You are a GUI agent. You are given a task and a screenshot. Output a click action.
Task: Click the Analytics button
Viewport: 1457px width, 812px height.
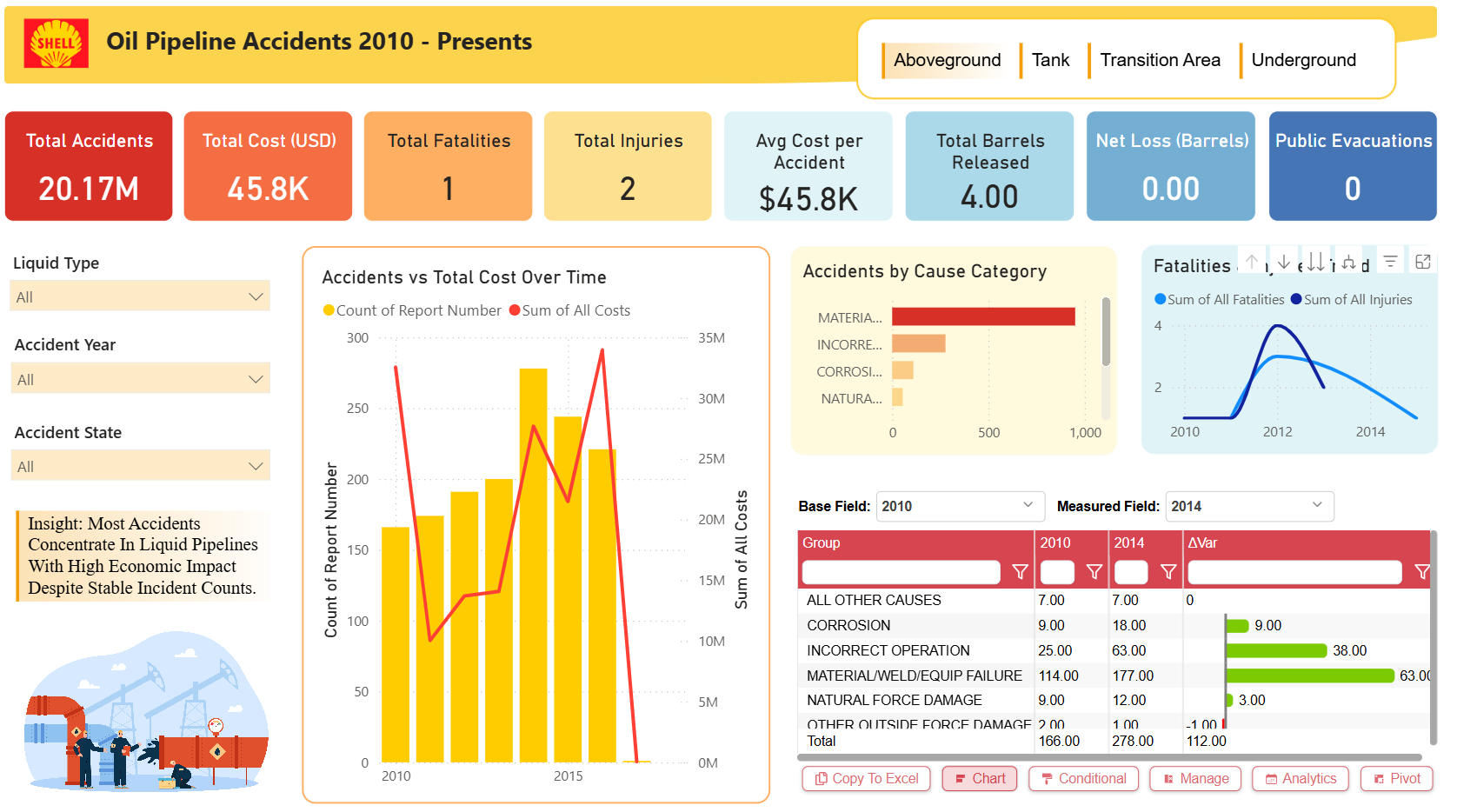click(1301, 779)
